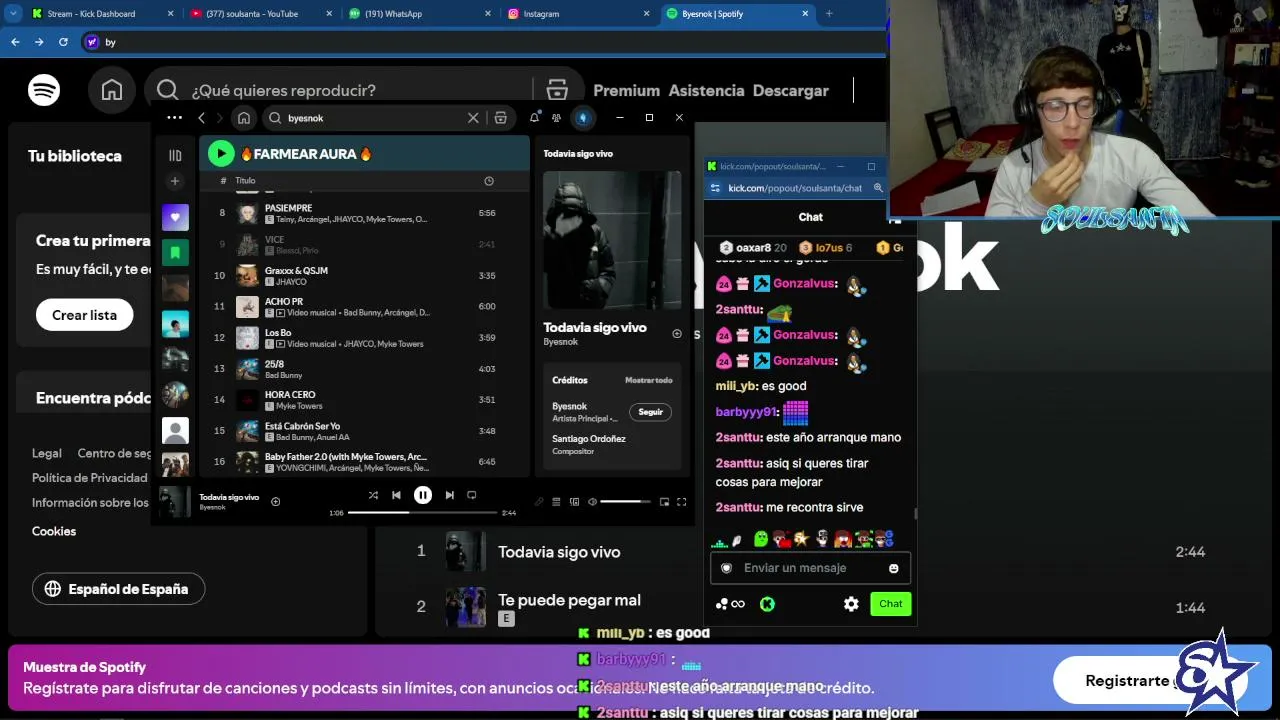Open friend activity icon in the Spotify app

click(558, 118)
